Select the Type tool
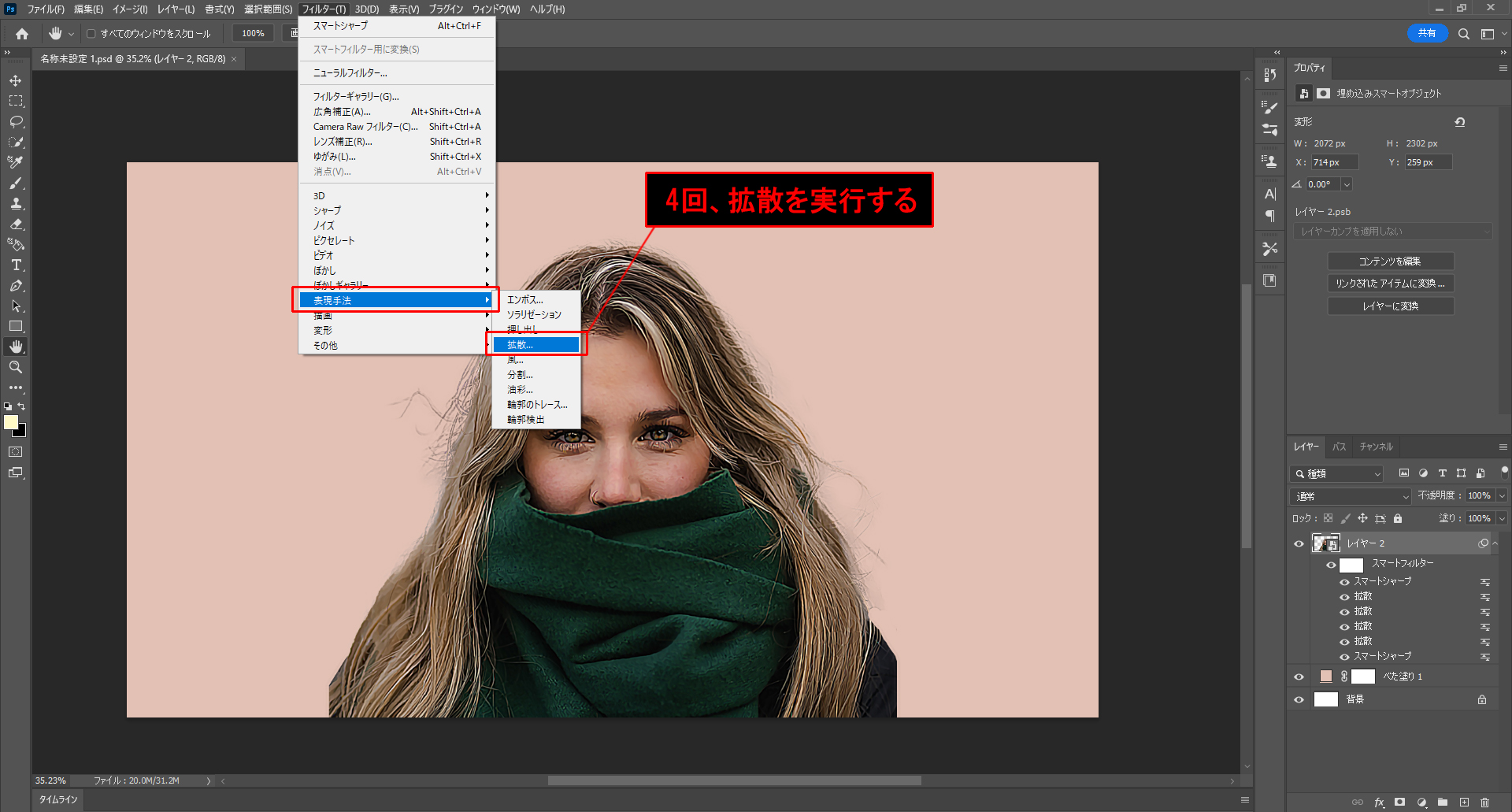 16,265
